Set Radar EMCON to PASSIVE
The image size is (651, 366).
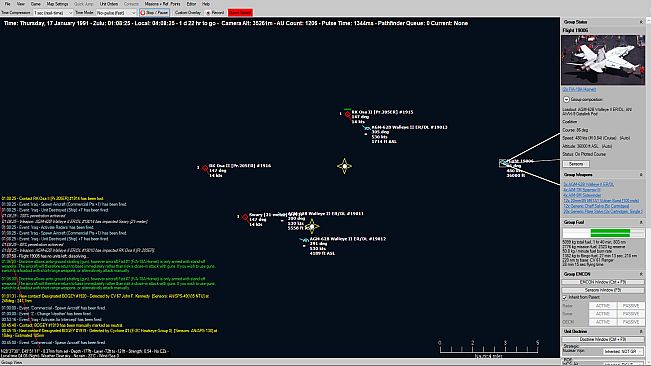pos(630,306)
